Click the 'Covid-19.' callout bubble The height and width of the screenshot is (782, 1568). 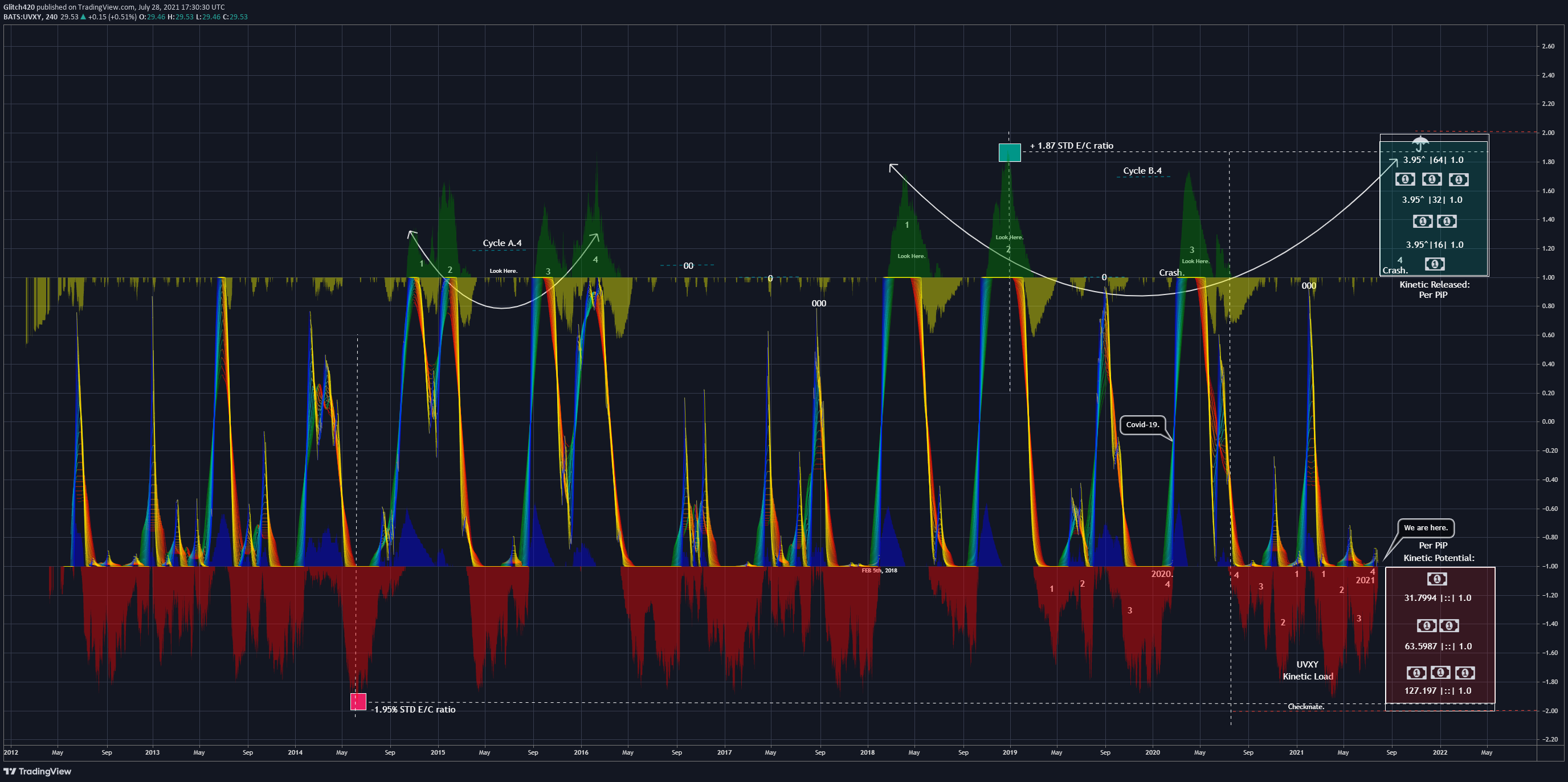pyautogui.click(x=1142, y=425)
